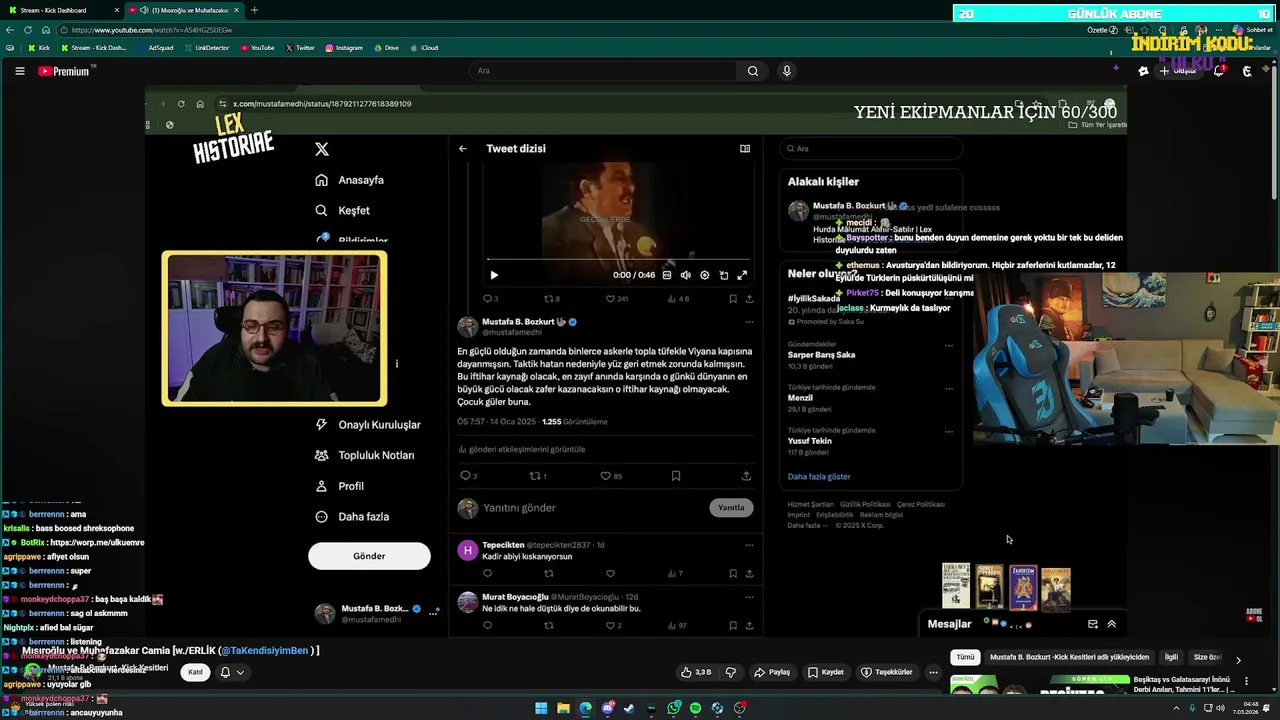This screenshot has height=720, width=1280.
Task: Open Profil in X sidebar
Action: coord(339,486)
